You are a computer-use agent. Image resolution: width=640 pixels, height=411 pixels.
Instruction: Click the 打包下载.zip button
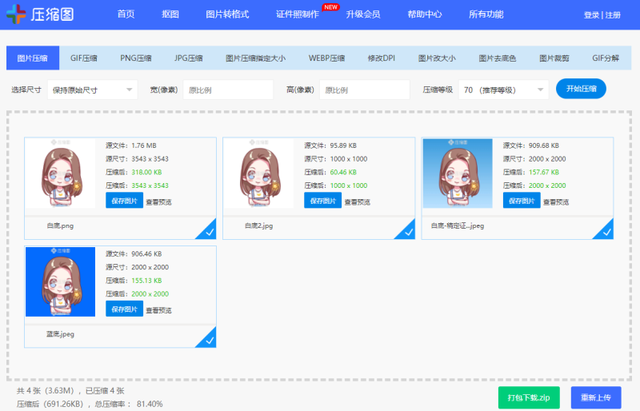[529, 398]
